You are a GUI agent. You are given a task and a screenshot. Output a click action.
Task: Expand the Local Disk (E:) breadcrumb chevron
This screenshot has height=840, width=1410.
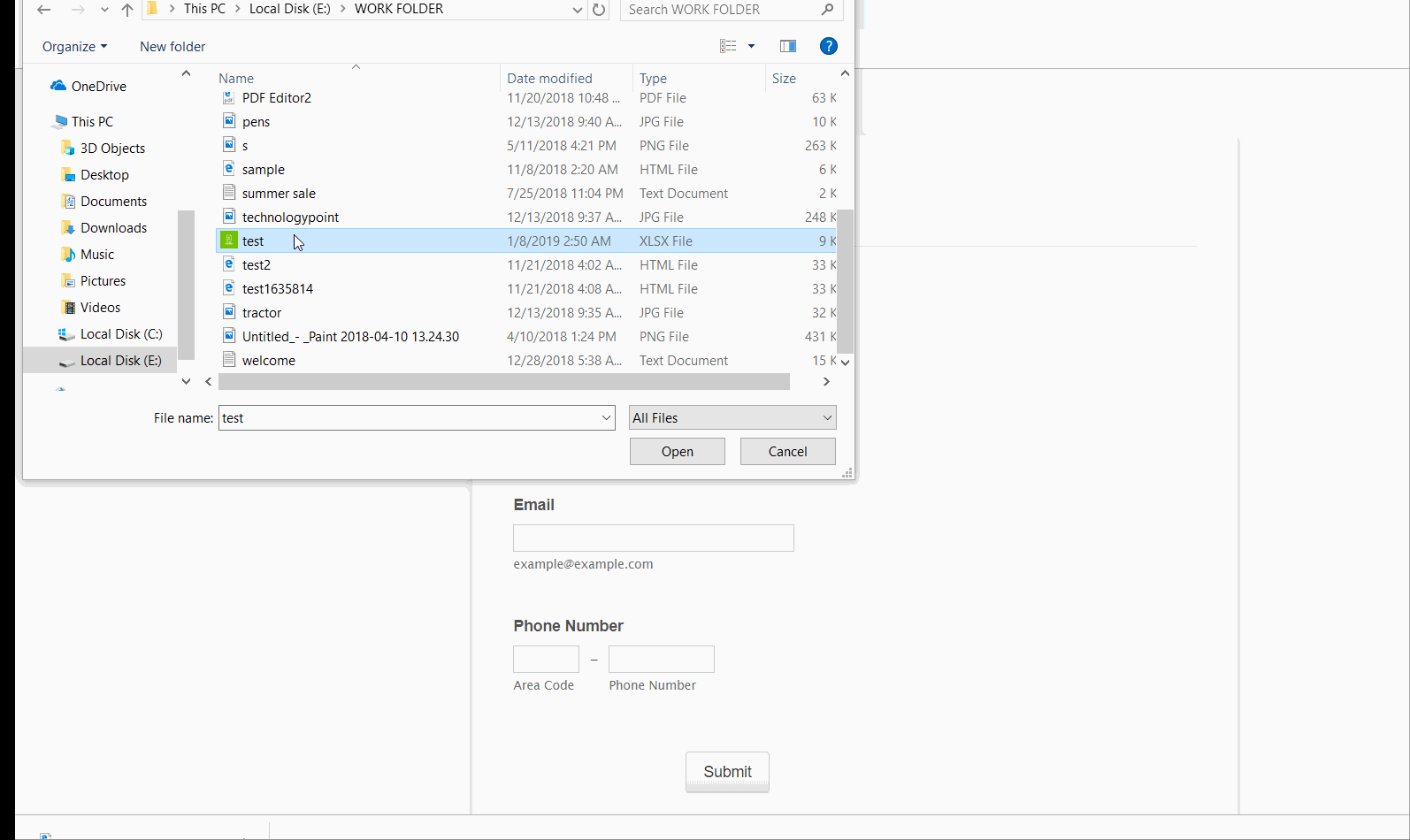tap(342, 9)
